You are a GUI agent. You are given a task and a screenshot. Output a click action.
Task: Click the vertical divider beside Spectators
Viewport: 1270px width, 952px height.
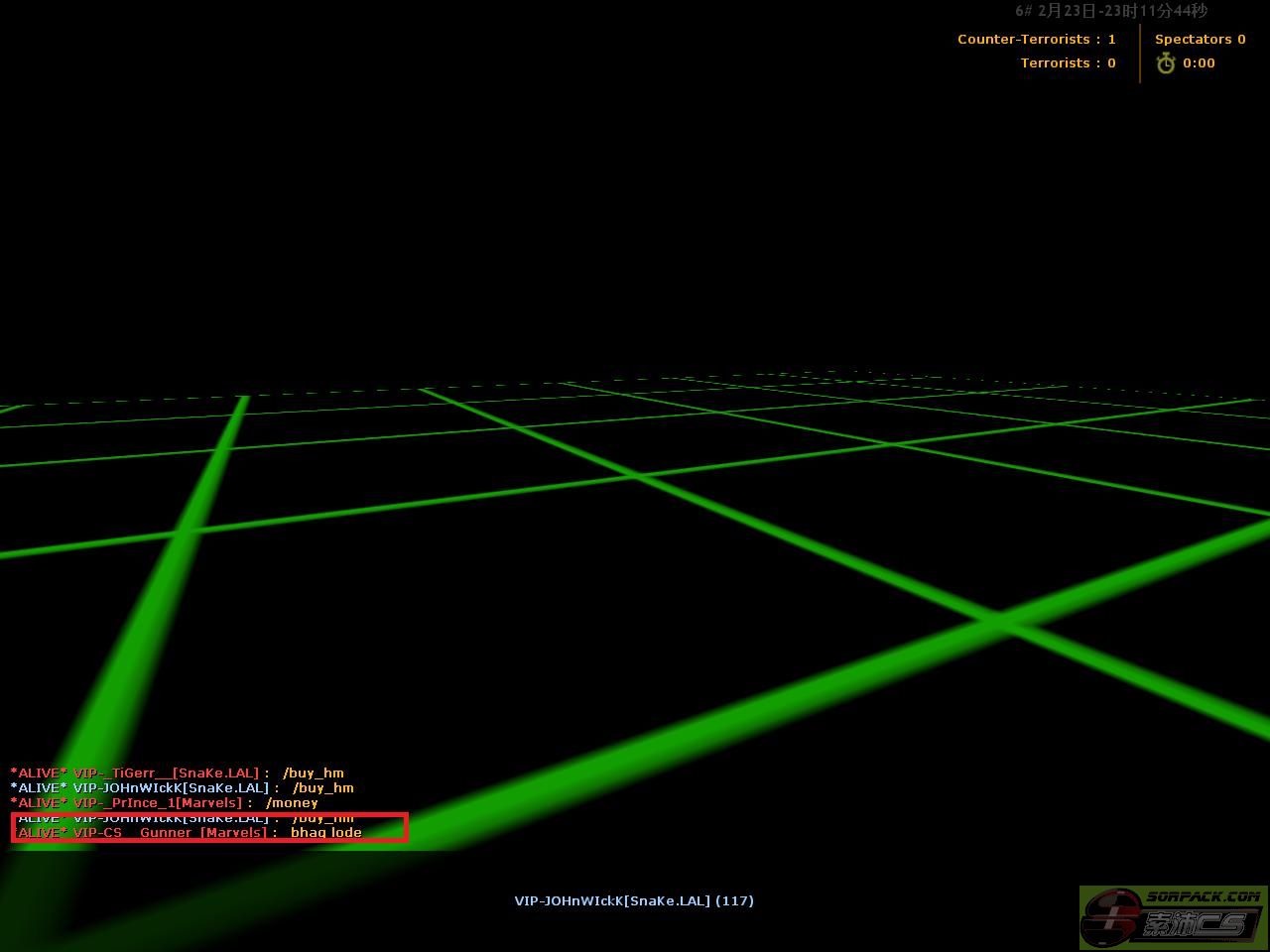(1140, 54)
